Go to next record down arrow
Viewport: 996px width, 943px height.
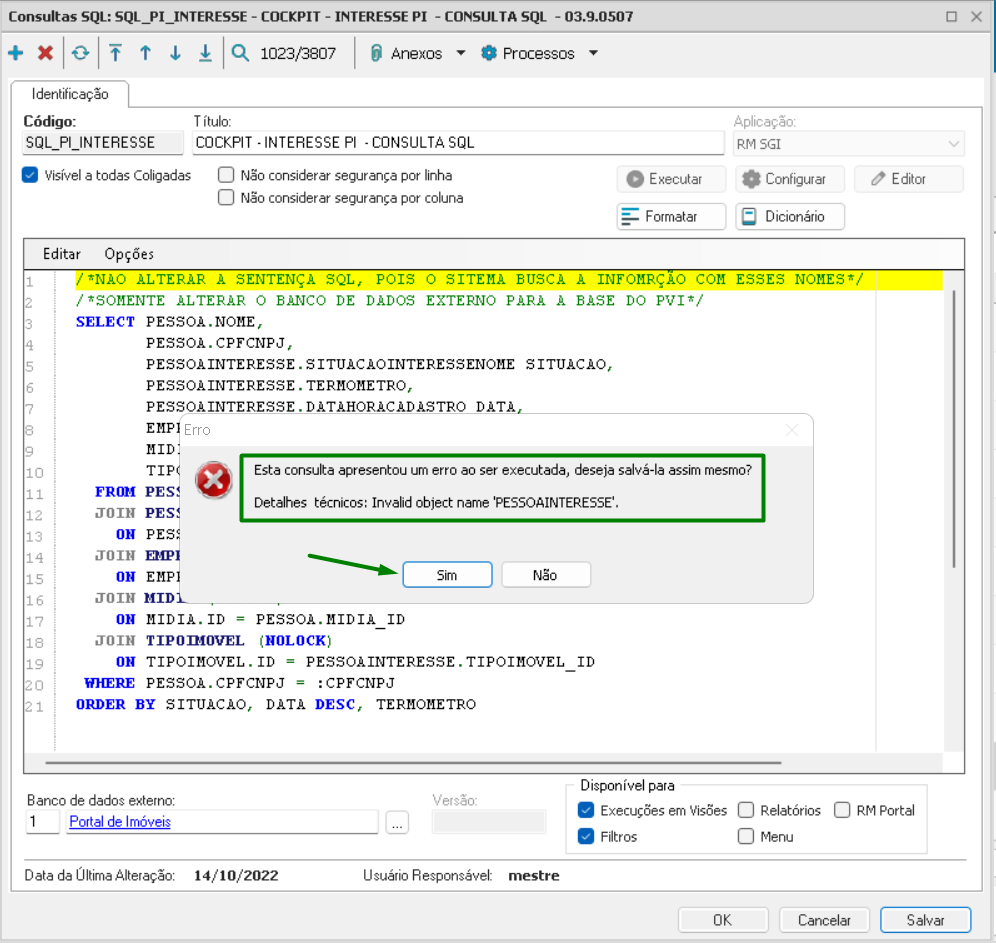point(175,53)
